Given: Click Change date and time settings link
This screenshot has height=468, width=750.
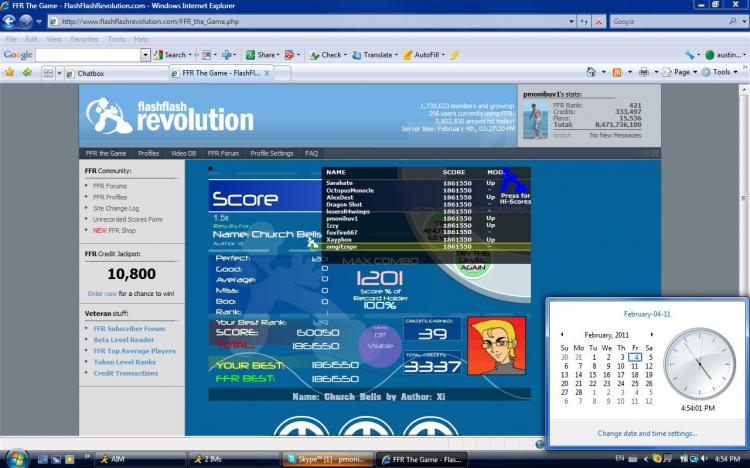Looking at the screenshot, I should click(647, 434).
